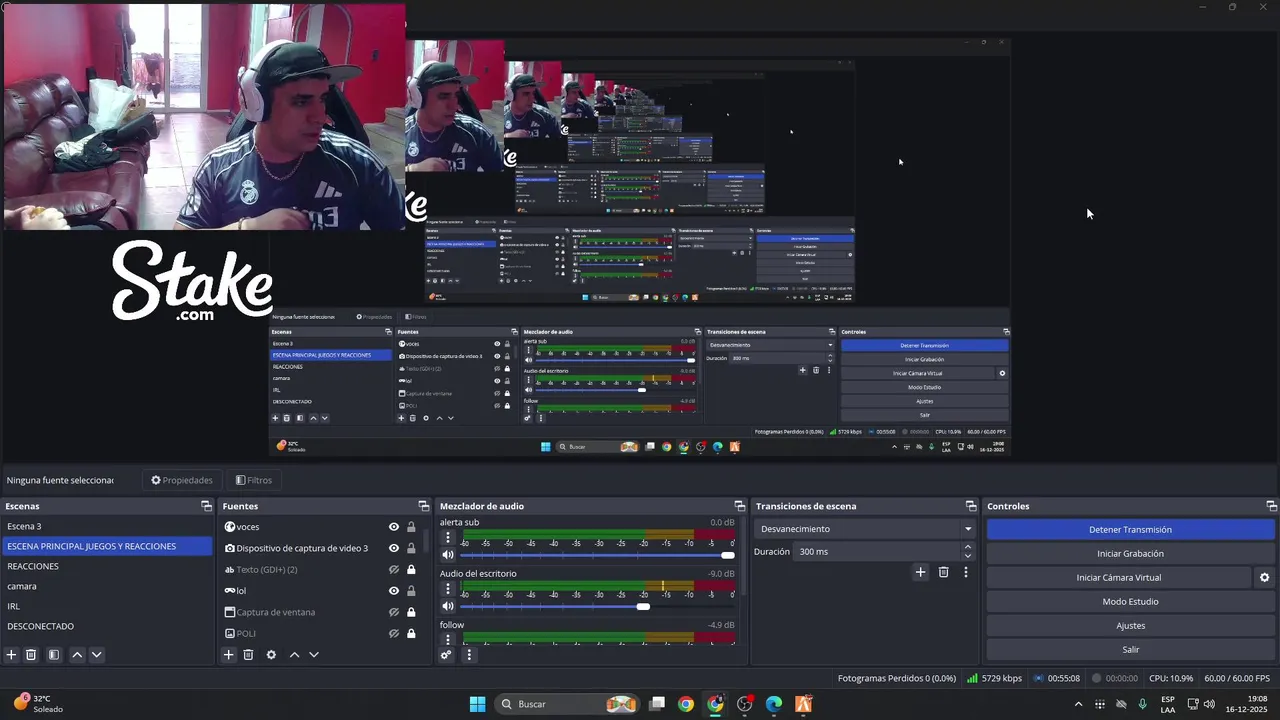Mute the Audio del escritorio channel
1280x720 pixels.
coord(448,606)
